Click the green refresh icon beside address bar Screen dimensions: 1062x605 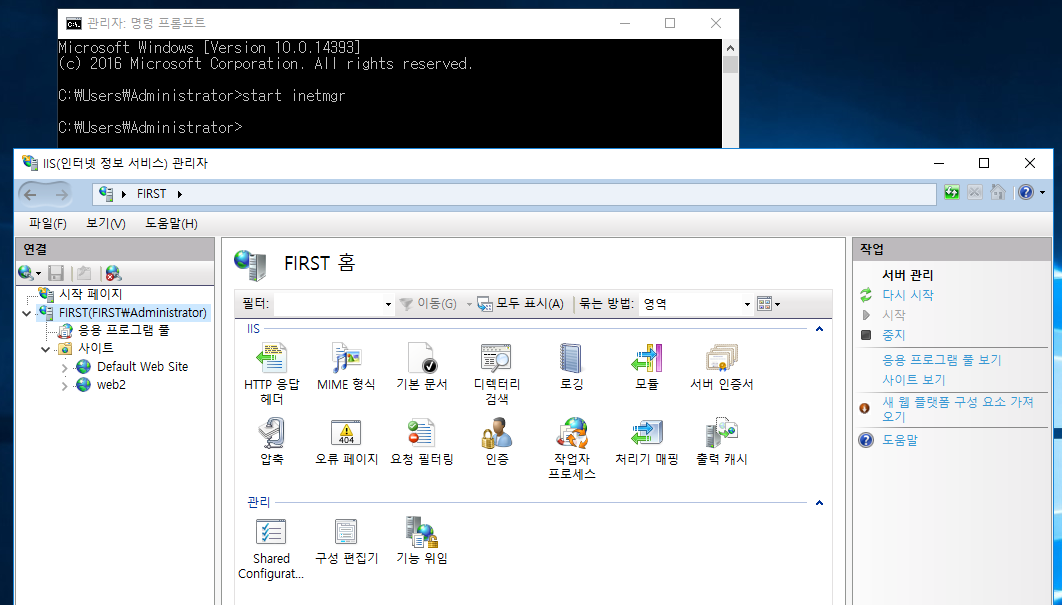coord(952,193)
